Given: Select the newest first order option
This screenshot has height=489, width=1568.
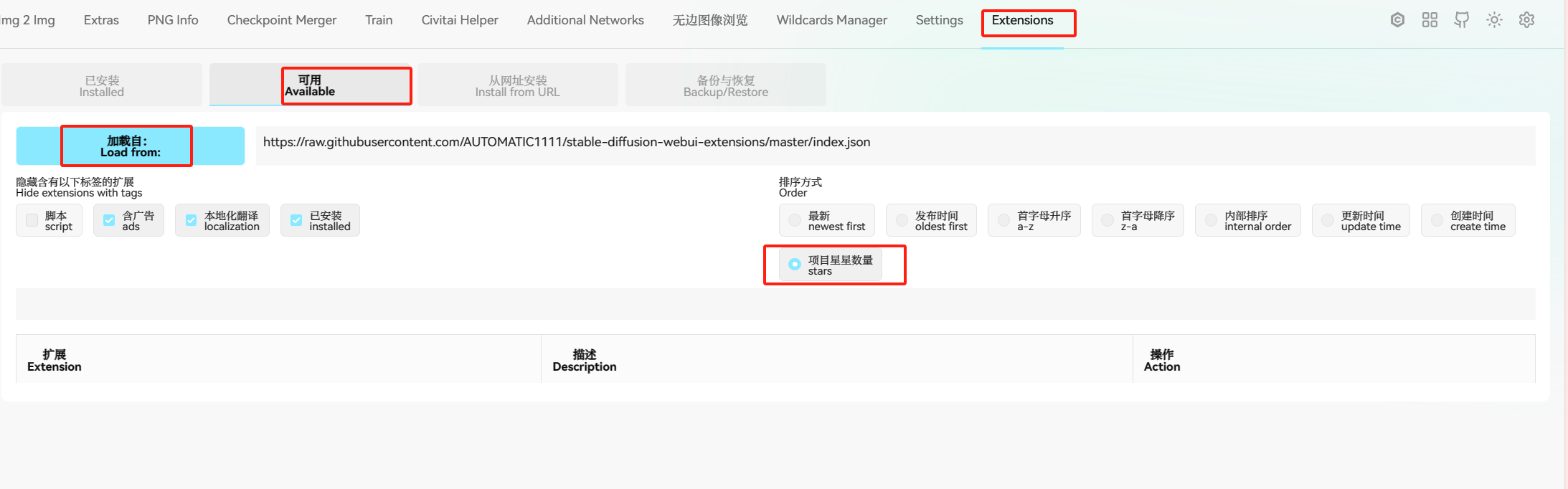Looking at the screenshot, I should click(795, 221).
